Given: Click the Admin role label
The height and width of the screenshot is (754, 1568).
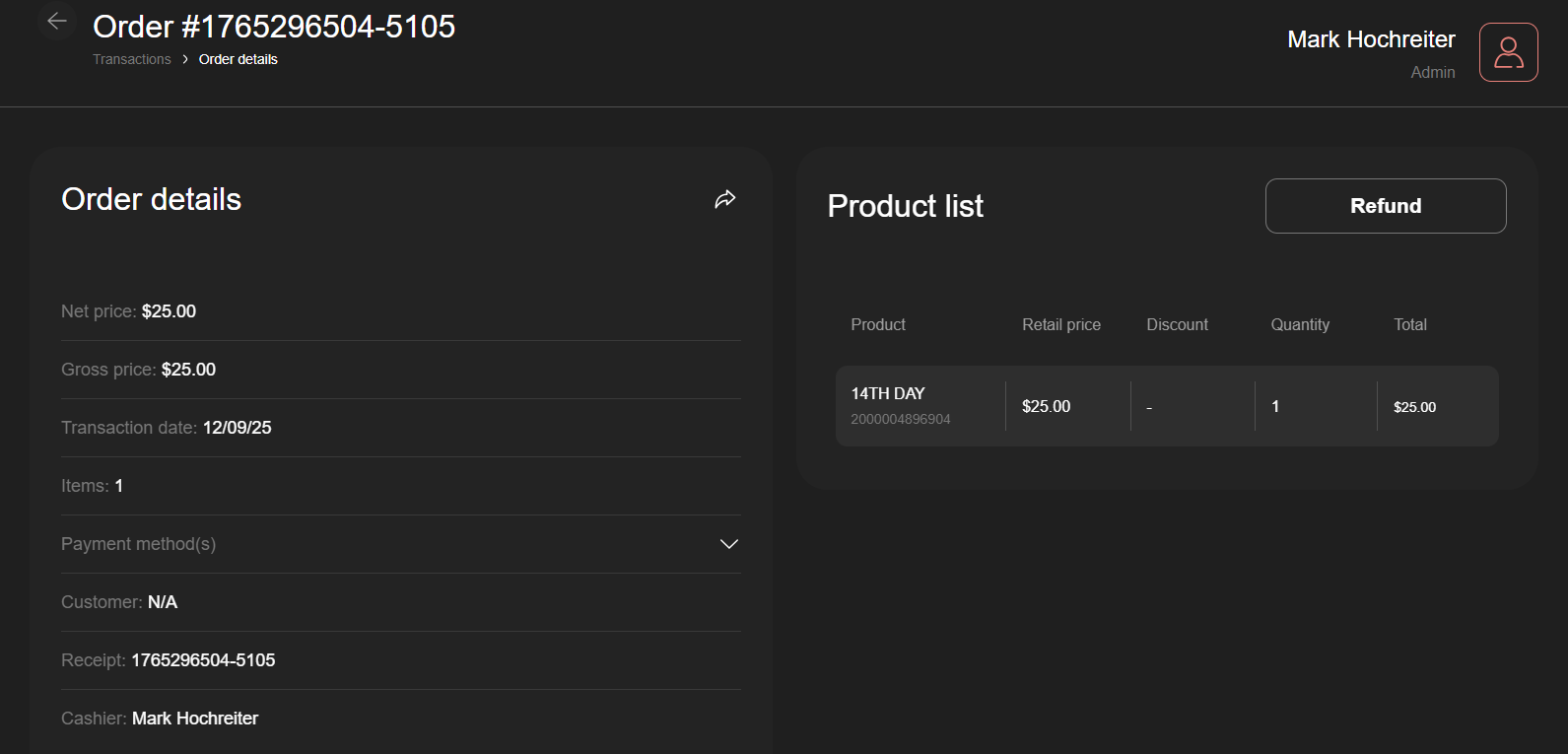Looking at the screenshot, I should (x=1433, y=72).
